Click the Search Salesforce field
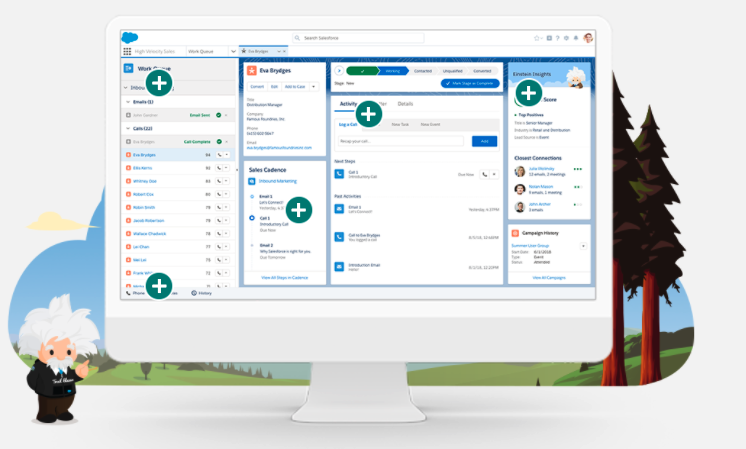Screen dimensions: 746x449 358,38
